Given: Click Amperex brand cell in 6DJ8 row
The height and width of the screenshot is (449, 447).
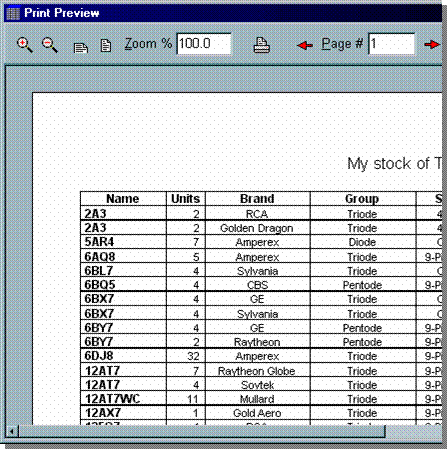Looking at the screenshot, I should 257,356.
